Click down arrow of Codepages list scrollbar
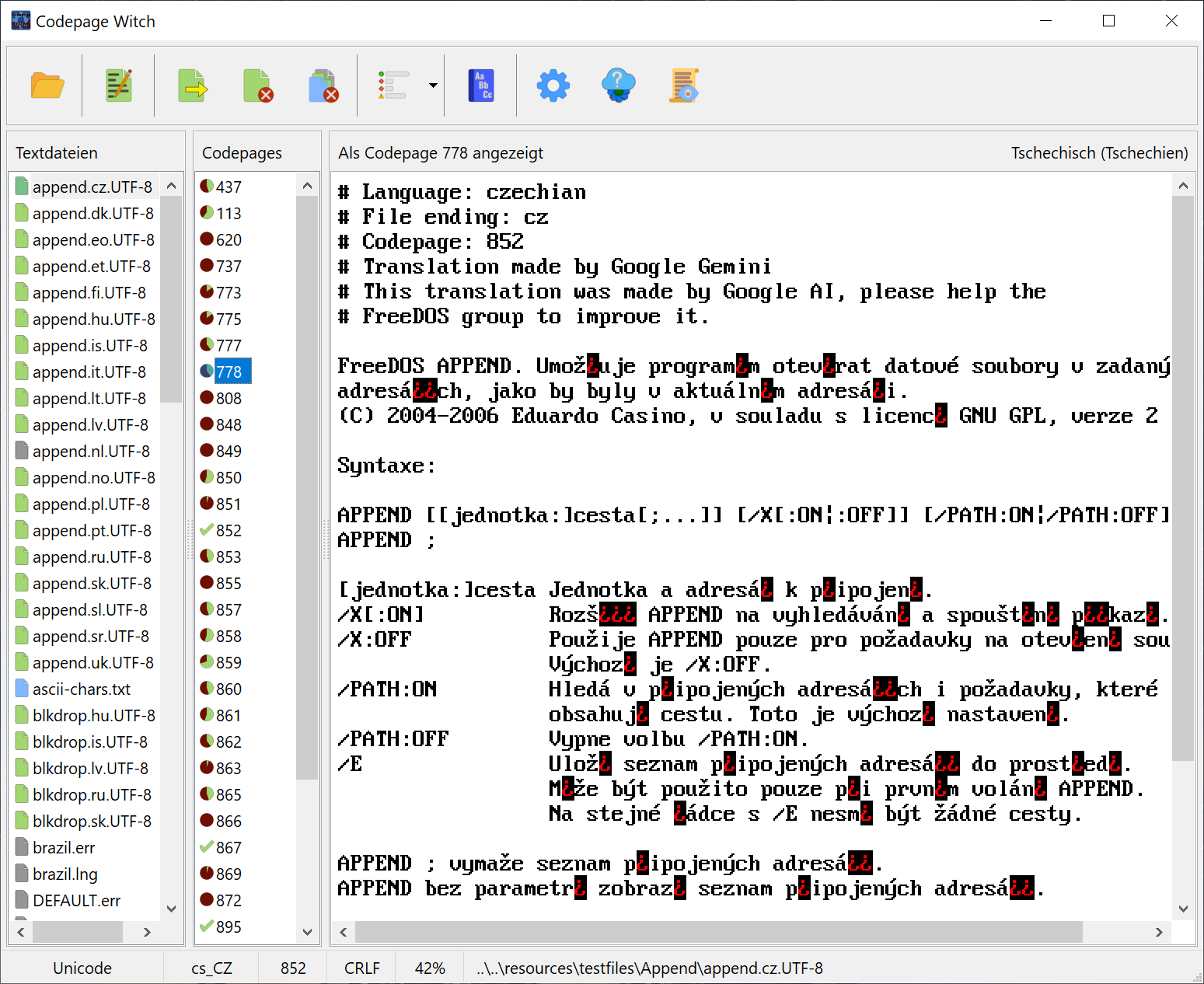Viewport: 1204px width, 984px height. pyautogui.click(x=308, y=931)
